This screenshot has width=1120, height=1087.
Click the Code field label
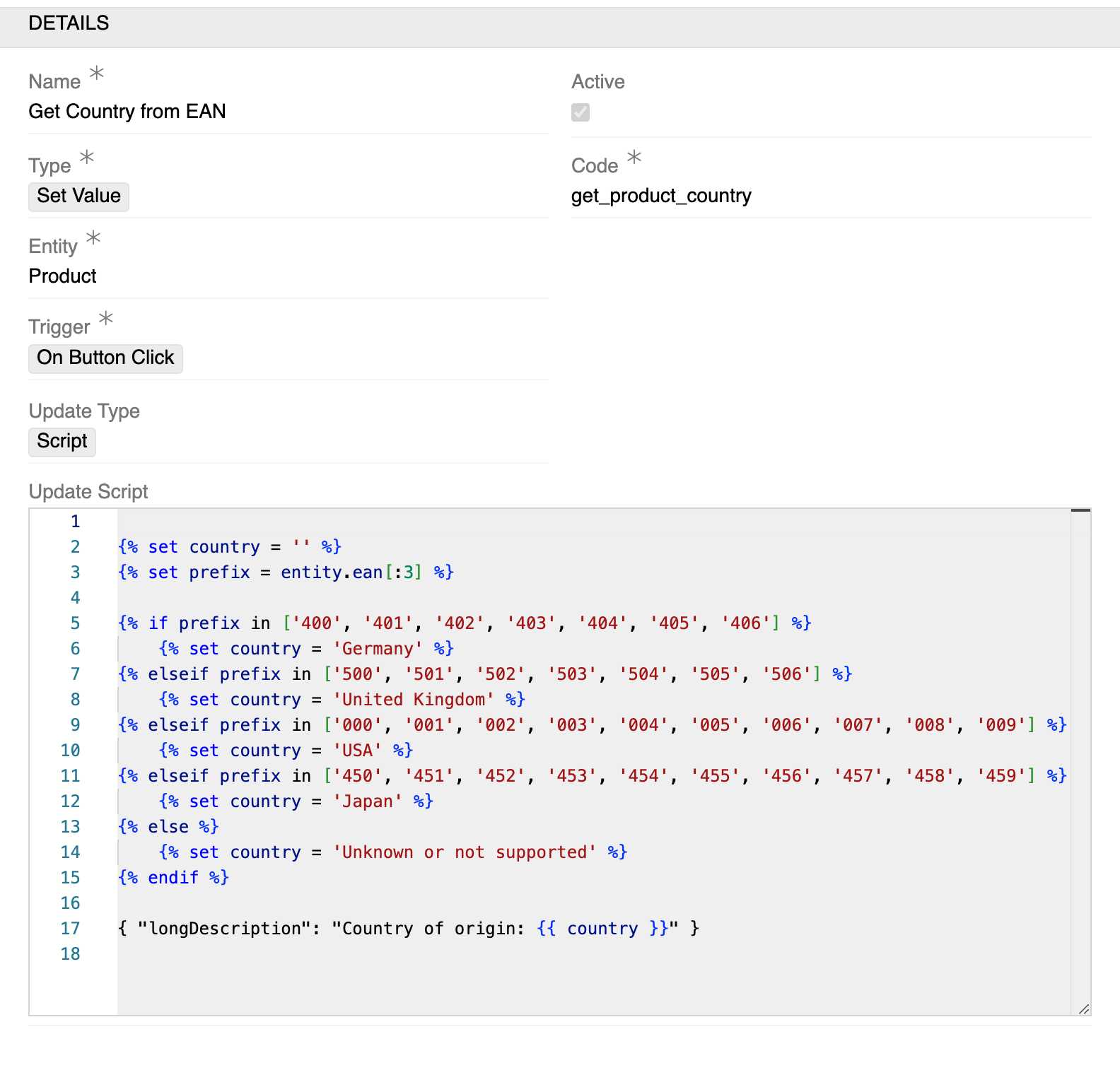tap(595, 166)
